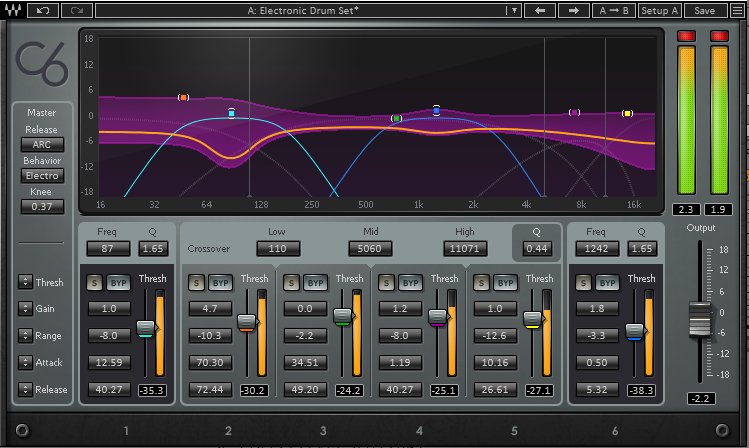The width and height of the screenshot is (749, 448).
Task: Click the band 6 Q value 1.65
Action: [642, 248]
